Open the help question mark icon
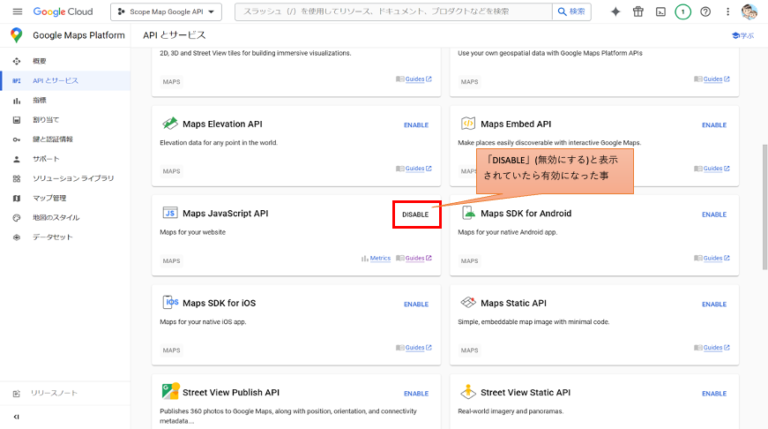 click(x=705, y=12)
